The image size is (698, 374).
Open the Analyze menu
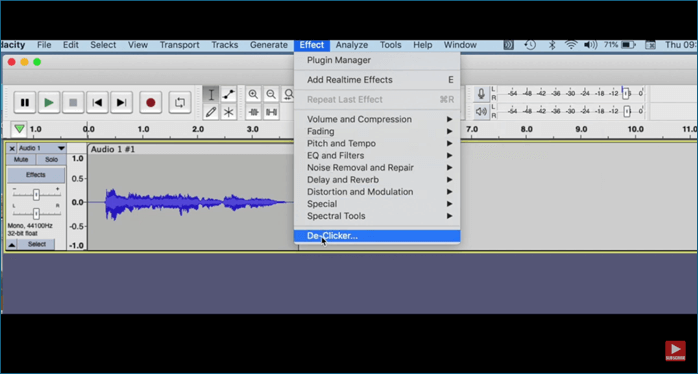352,45
